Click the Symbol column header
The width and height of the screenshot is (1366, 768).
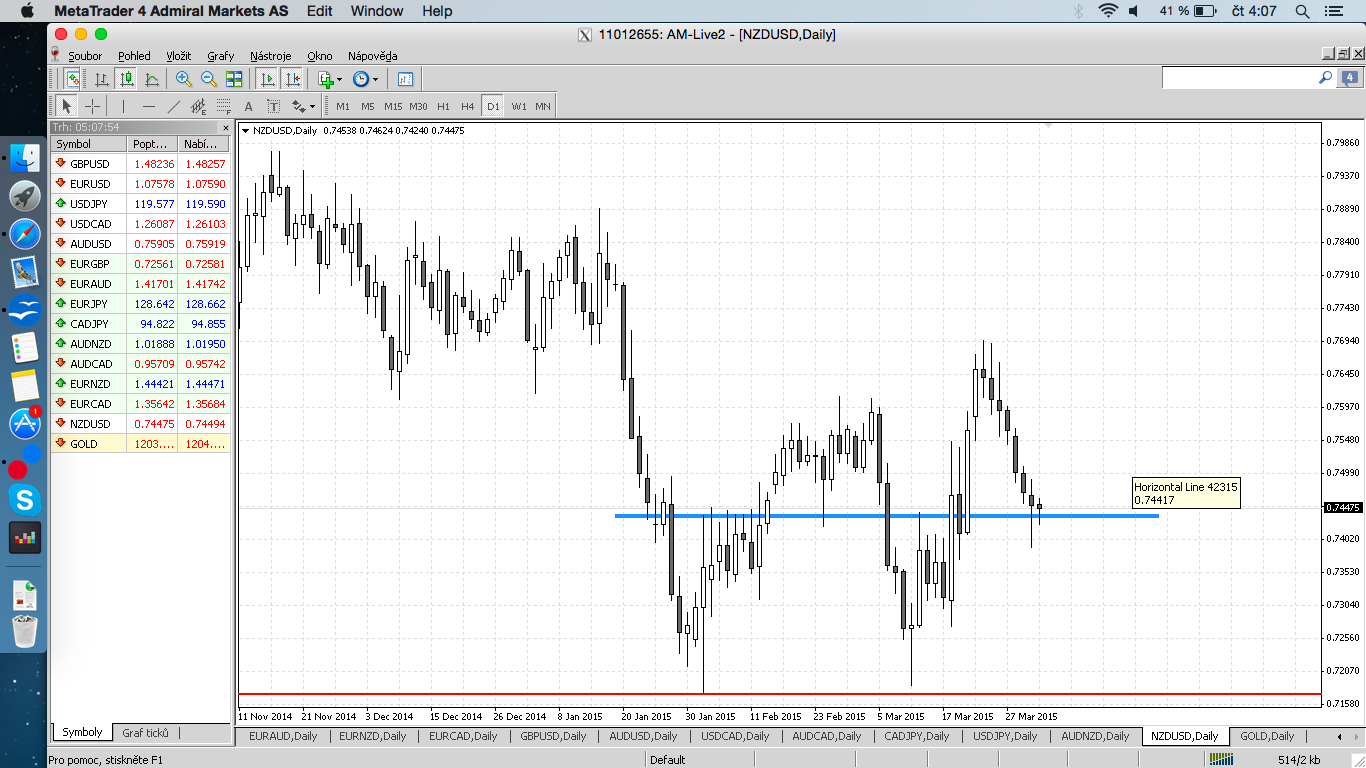point(88,144)
